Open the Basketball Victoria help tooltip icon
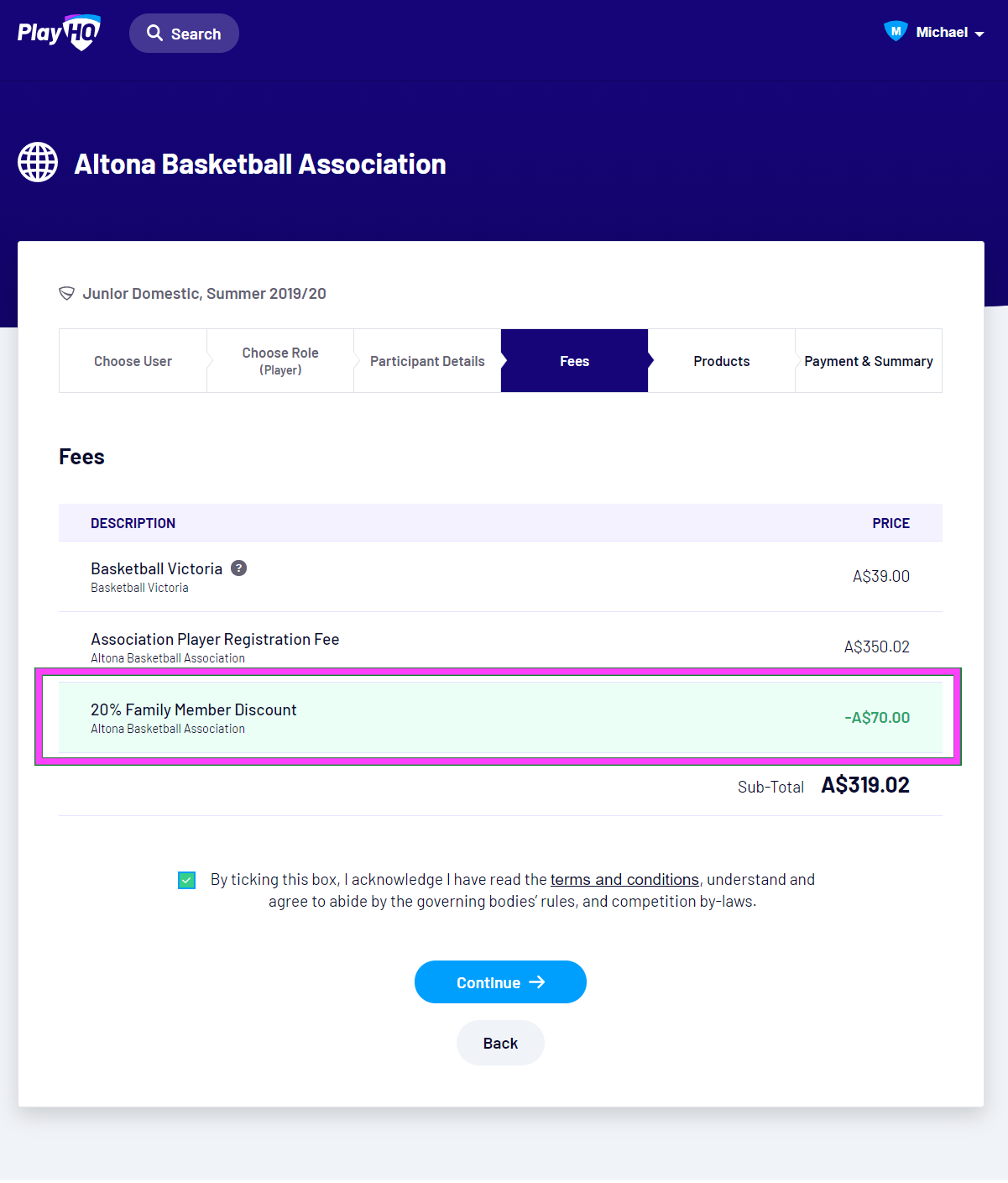The height and width of the screenshot is (1183, 1008). coord(239,568)
